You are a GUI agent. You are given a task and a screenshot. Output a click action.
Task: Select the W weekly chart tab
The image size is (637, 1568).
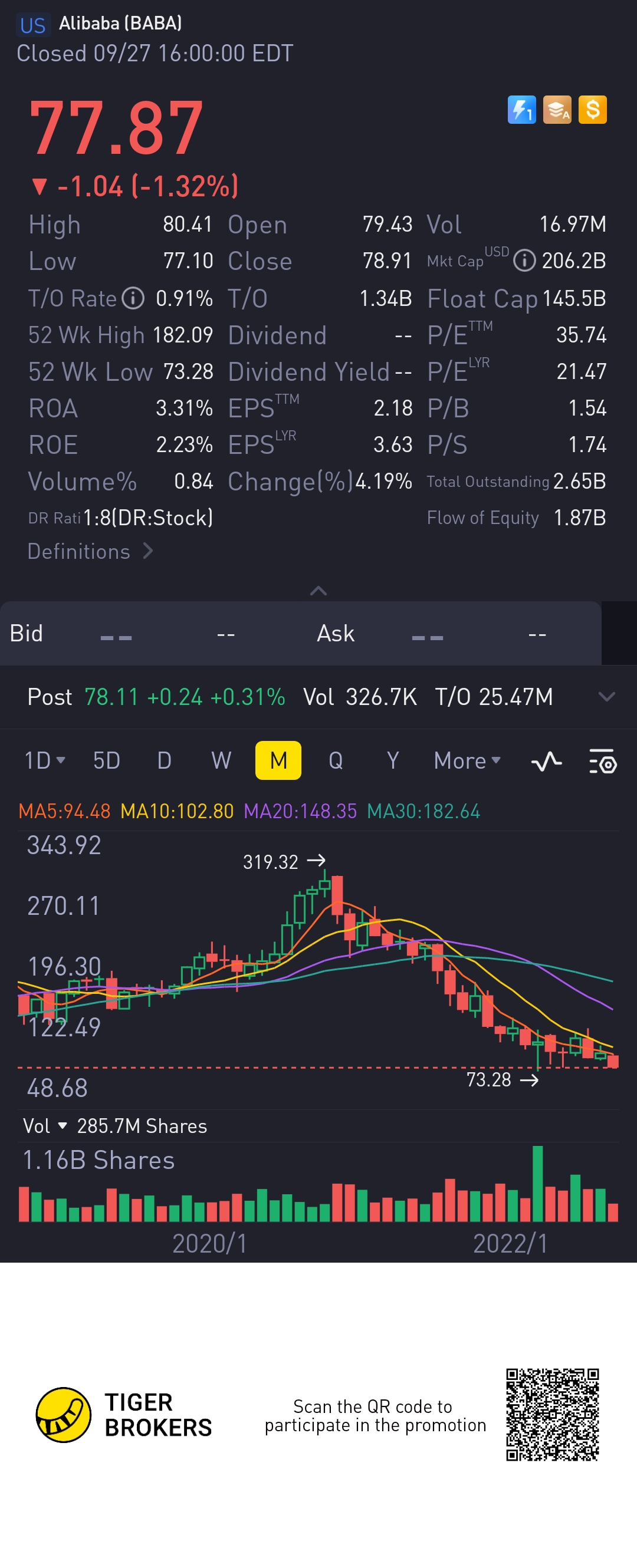221,760
